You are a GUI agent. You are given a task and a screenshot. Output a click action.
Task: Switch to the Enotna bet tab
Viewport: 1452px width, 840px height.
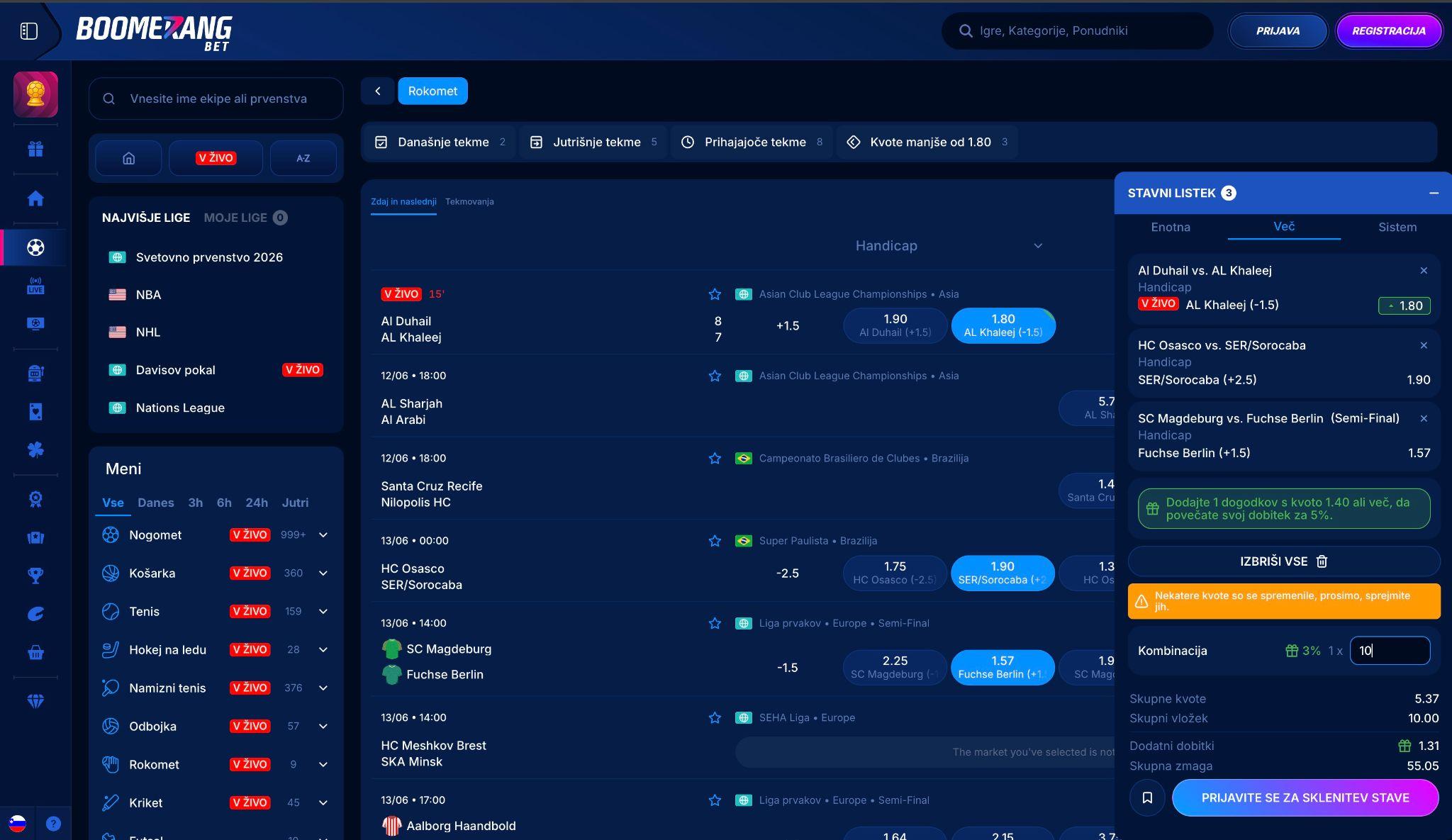(x=1171, y=228)
